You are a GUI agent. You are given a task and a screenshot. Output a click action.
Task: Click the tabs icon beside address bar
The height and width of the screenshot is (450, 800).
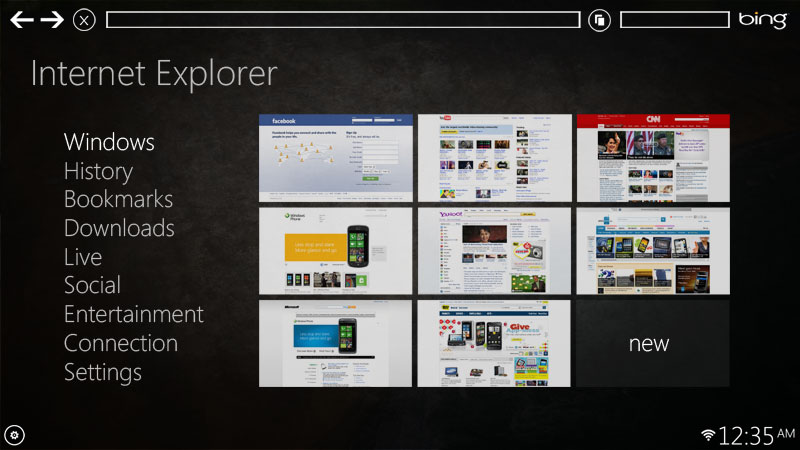pos(599,20)
